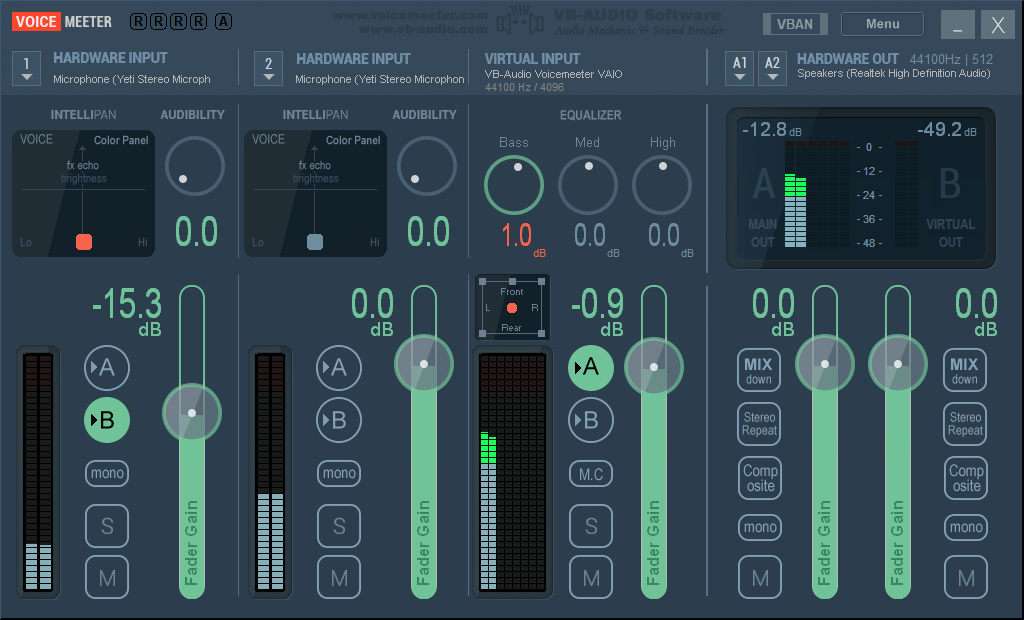Mute the virtual input
This screenshot has height=620, width=1024.
(591, 578)
